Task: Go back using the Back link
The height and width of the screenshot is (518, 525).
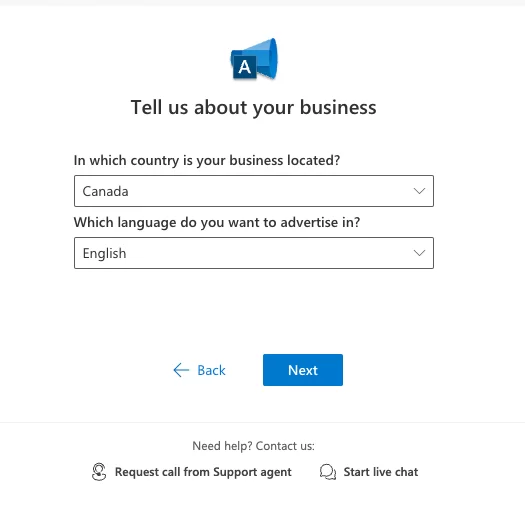Action: click(x=199, y=370)
